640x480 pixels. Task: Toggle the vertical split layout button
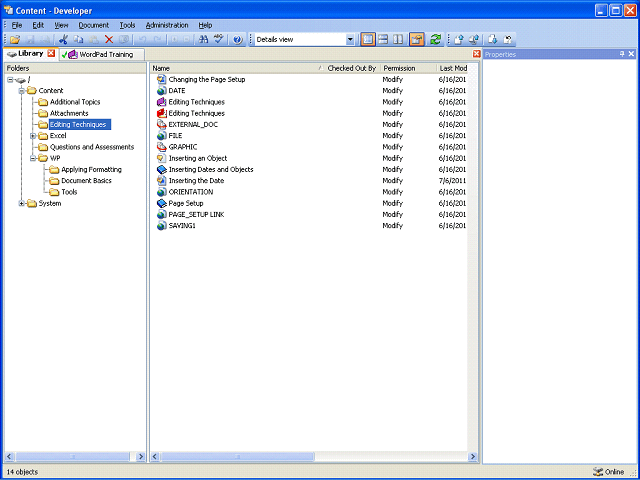(x=398, y=40)
